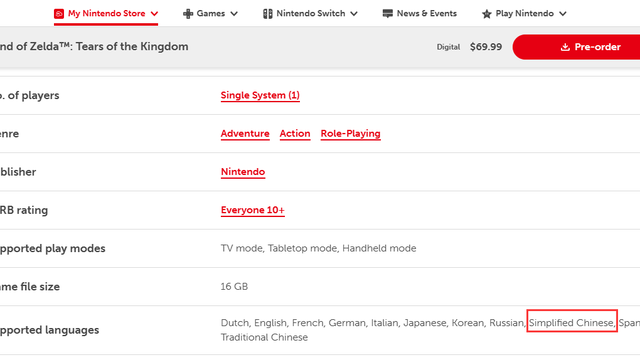Select the $69.99 price text
Viewport: 640px width, 360px height.
pos(486,47)
